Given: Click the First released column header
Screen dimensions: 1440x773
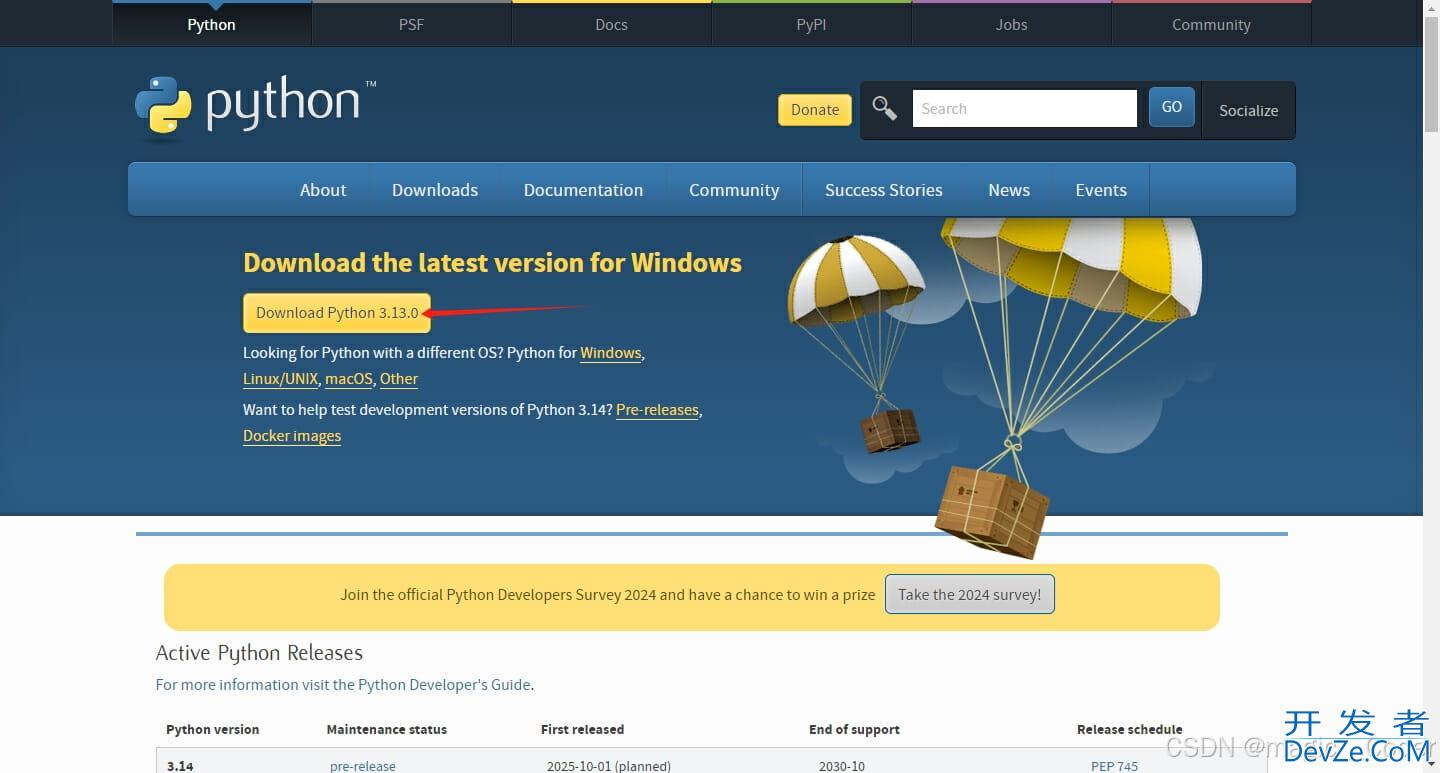Looking at the screenshot, I should [582, 729].
